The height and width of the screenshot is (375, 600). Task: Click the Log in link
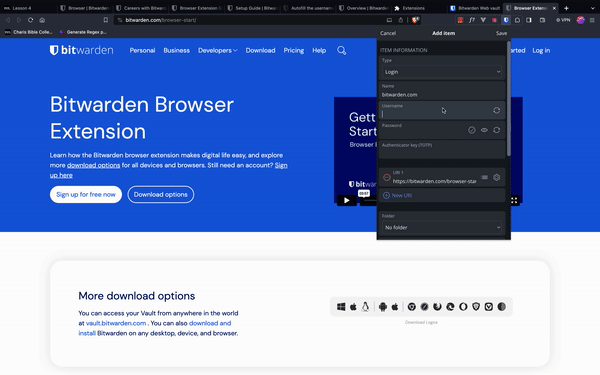541,51
